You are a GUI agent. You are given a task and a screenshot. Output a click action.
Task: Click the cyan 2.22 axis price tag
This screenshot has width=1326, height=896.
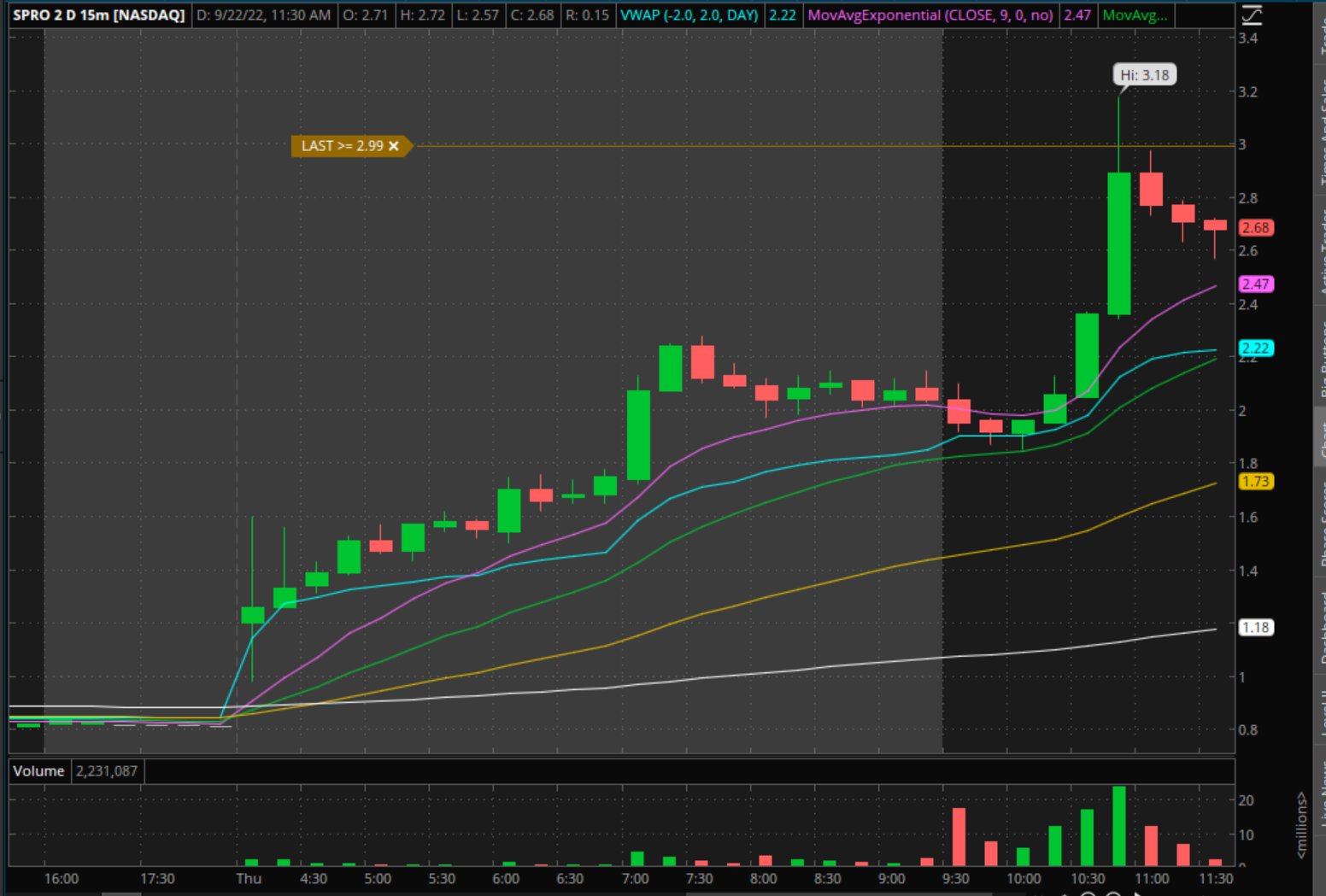[x=1256, y=348]
